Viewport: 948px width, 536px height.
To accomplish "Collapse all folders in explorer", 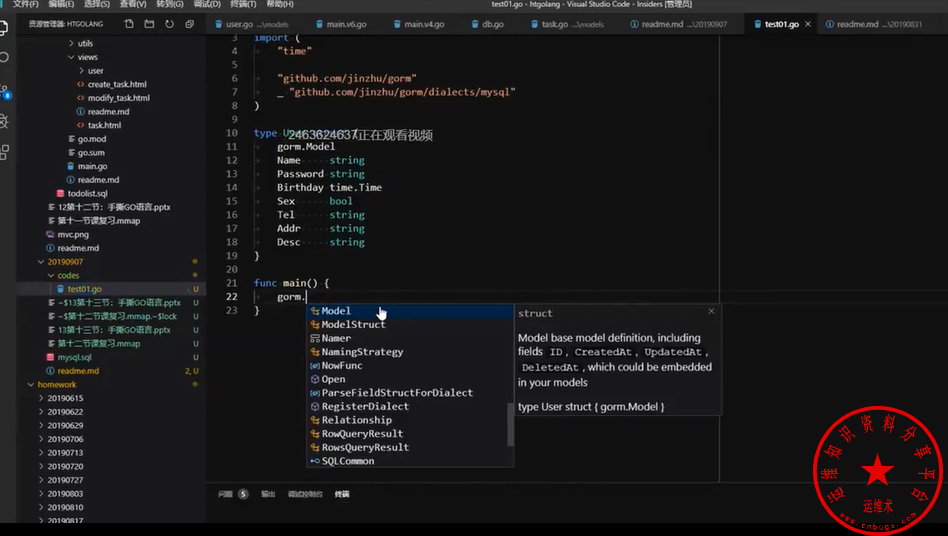I will pyautogui.click(x=189, y=23).
